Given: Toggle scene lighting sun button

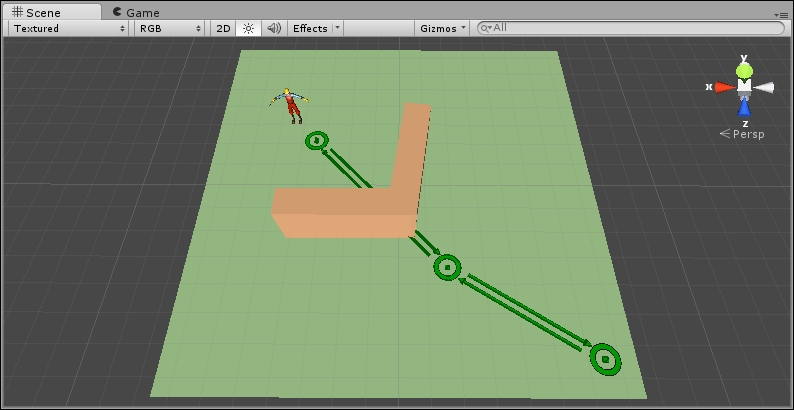Looking at the screenshot, I should point(249,28).
